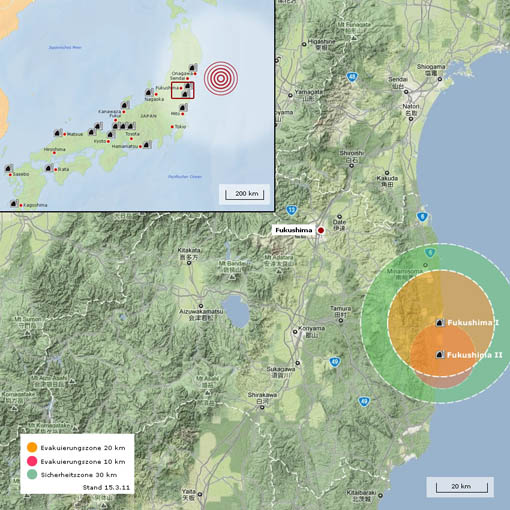Click the plant icon next to Kagoshima
The width and height of the screenshot is (510, 510).
(14, 203)
